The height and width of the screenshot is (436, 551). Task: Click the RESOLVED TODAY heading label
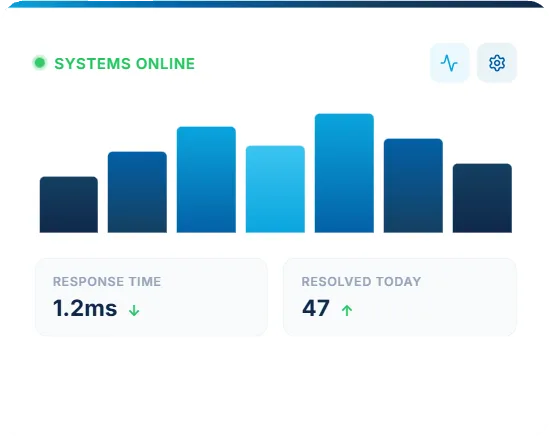[361, 281]
